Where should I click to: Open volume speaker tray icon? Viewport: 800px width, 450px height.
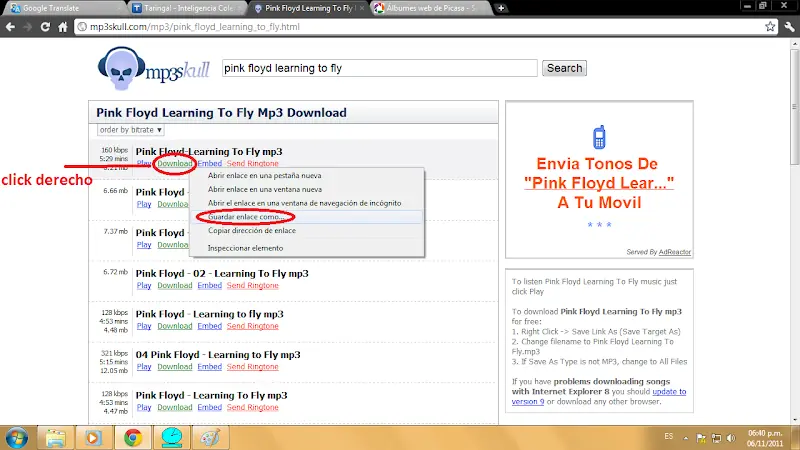(x=731, y=438)
